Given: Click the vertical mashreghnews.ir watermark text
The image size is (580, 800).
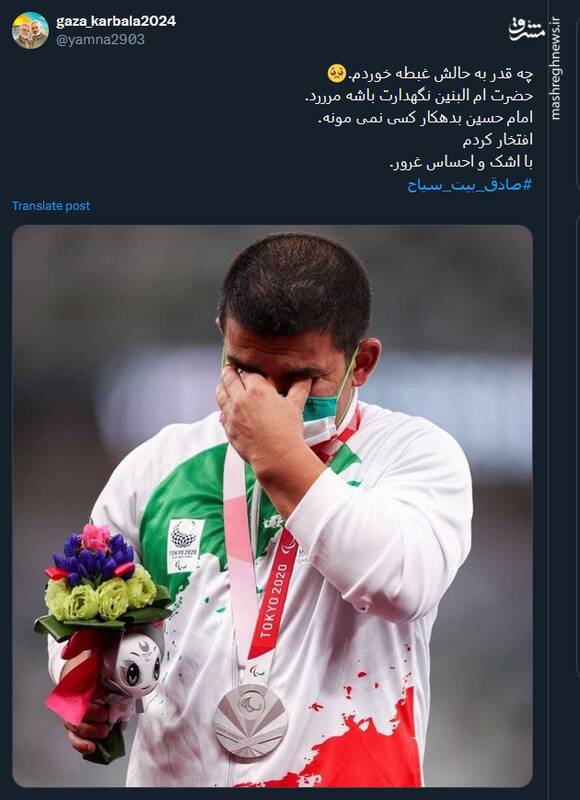Looking at the screenshot, I should tap(556, 69).
